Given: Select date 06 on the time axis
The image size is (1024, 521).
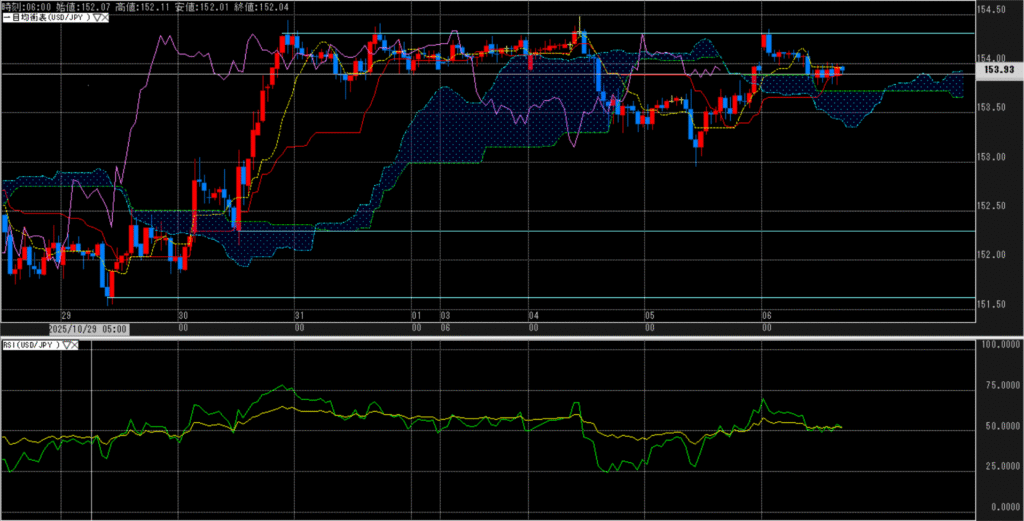Looking at the screenshot, I should point(765,314).
